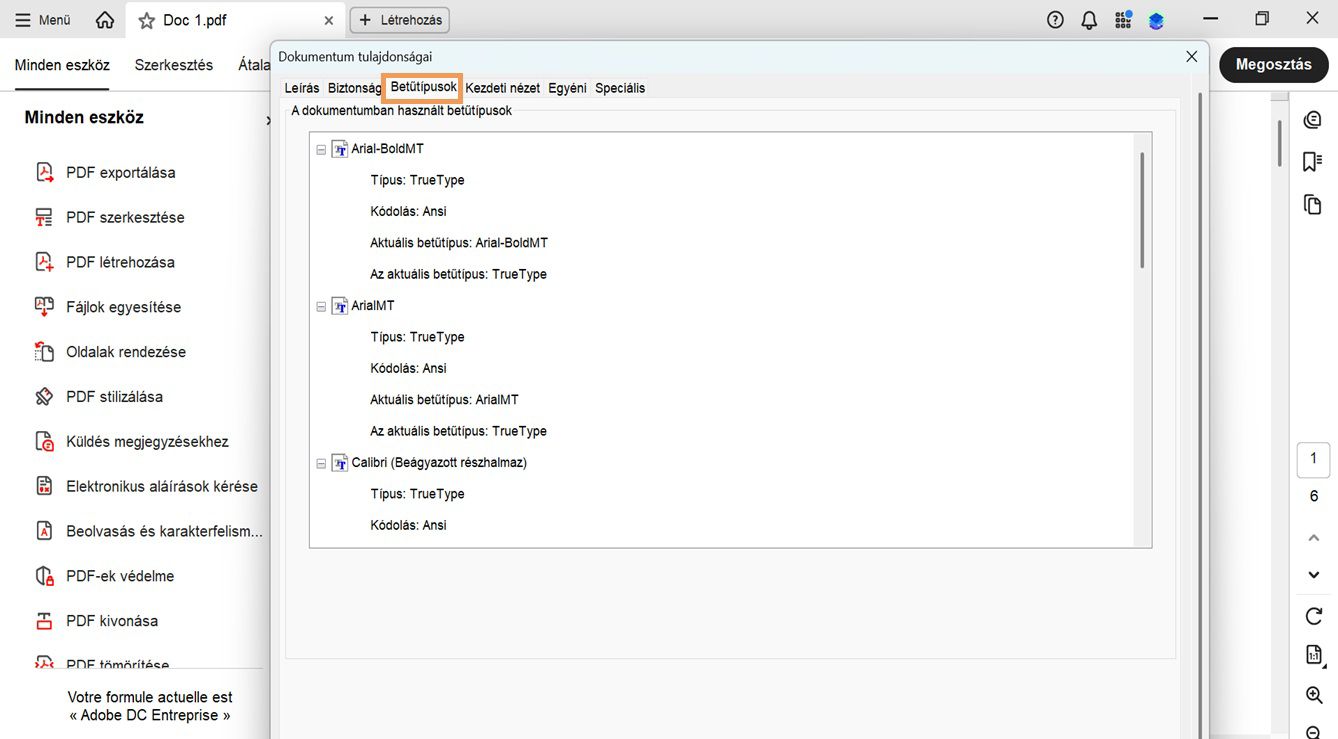
Task: Click the document vertical scrollbar
Action: [x=1278, y=142]
